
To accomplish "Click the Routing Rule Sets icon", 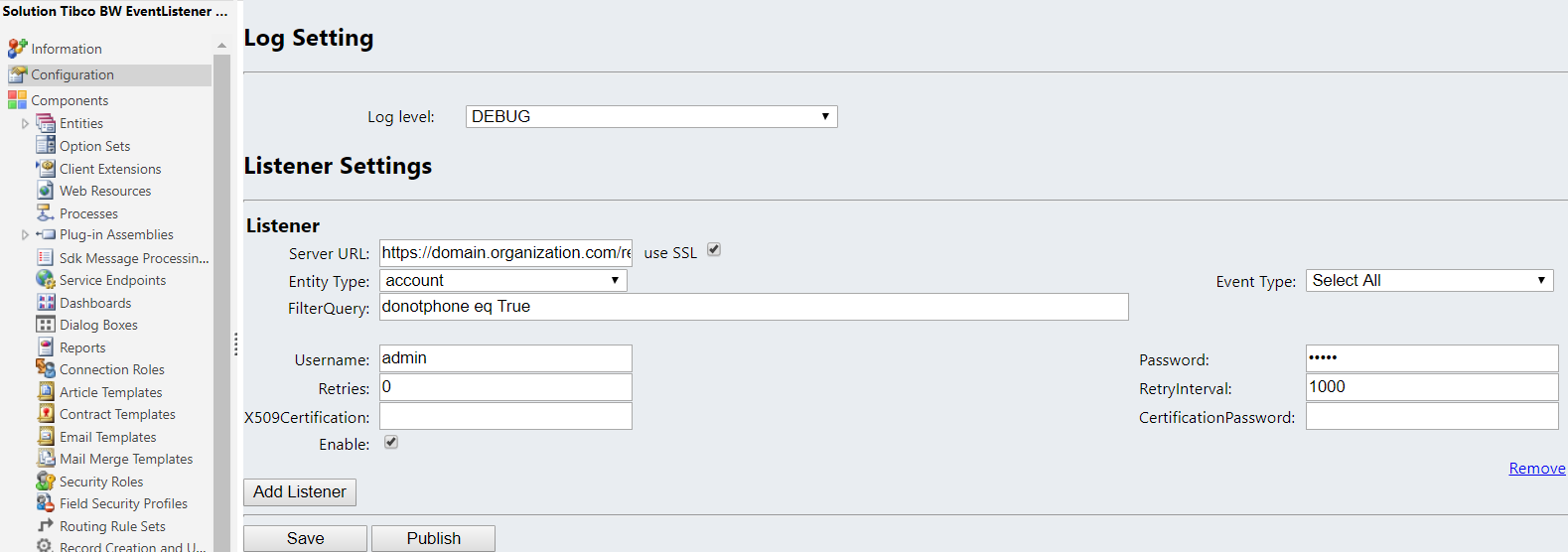I will point(46,525).
